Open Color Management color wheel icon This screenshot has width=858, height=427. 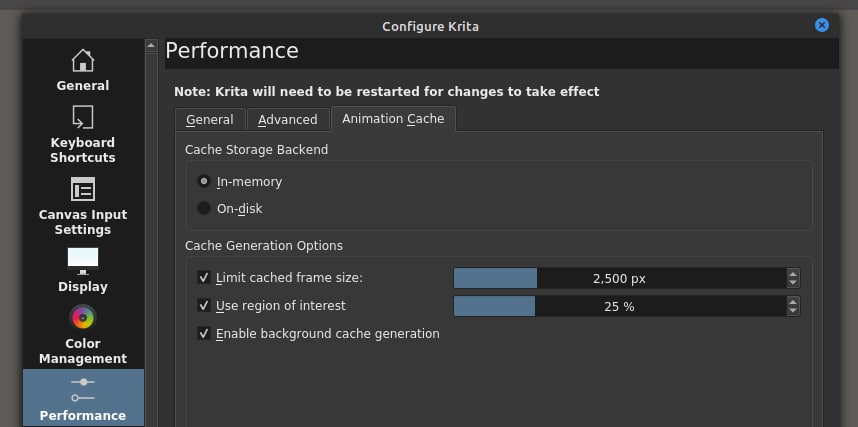83,318
